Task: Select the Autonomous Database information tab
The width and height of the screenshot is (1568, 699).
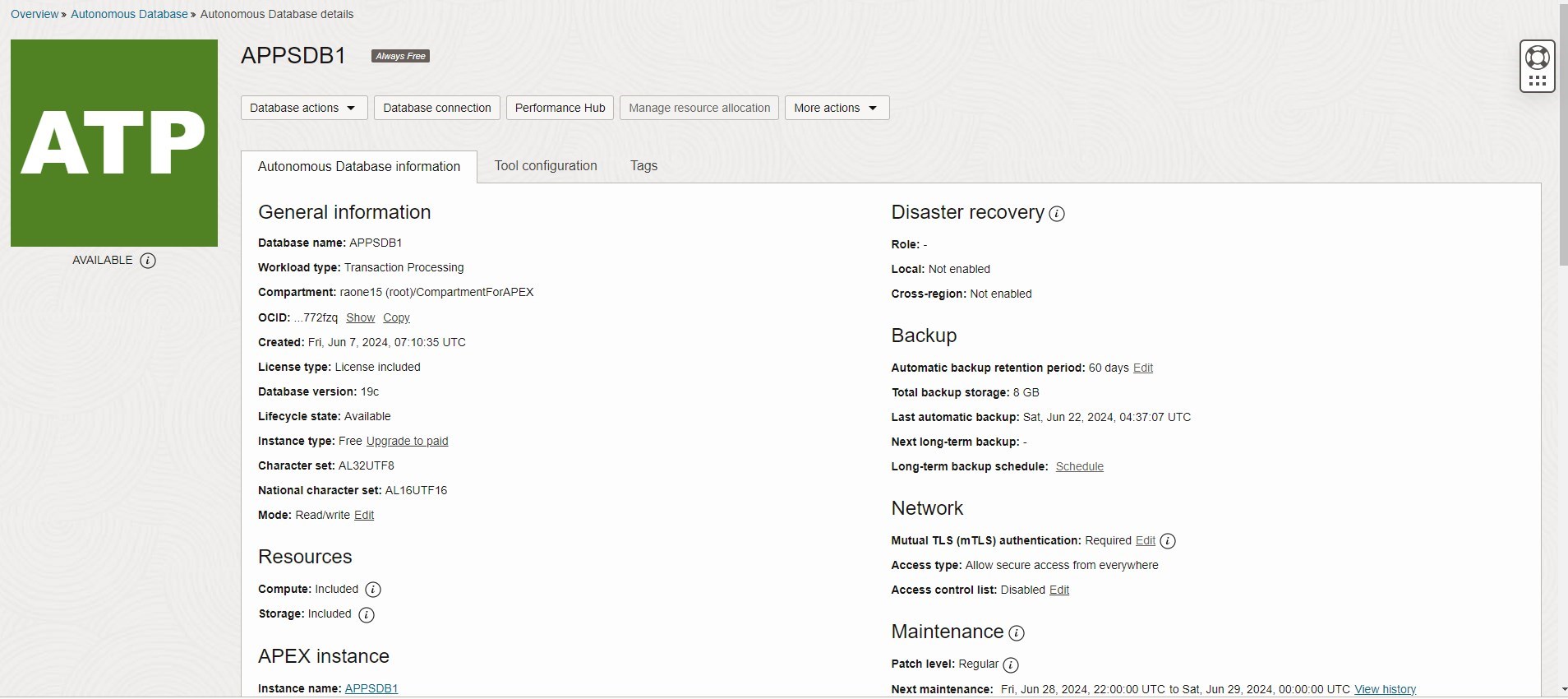Action: click(359, 166)
